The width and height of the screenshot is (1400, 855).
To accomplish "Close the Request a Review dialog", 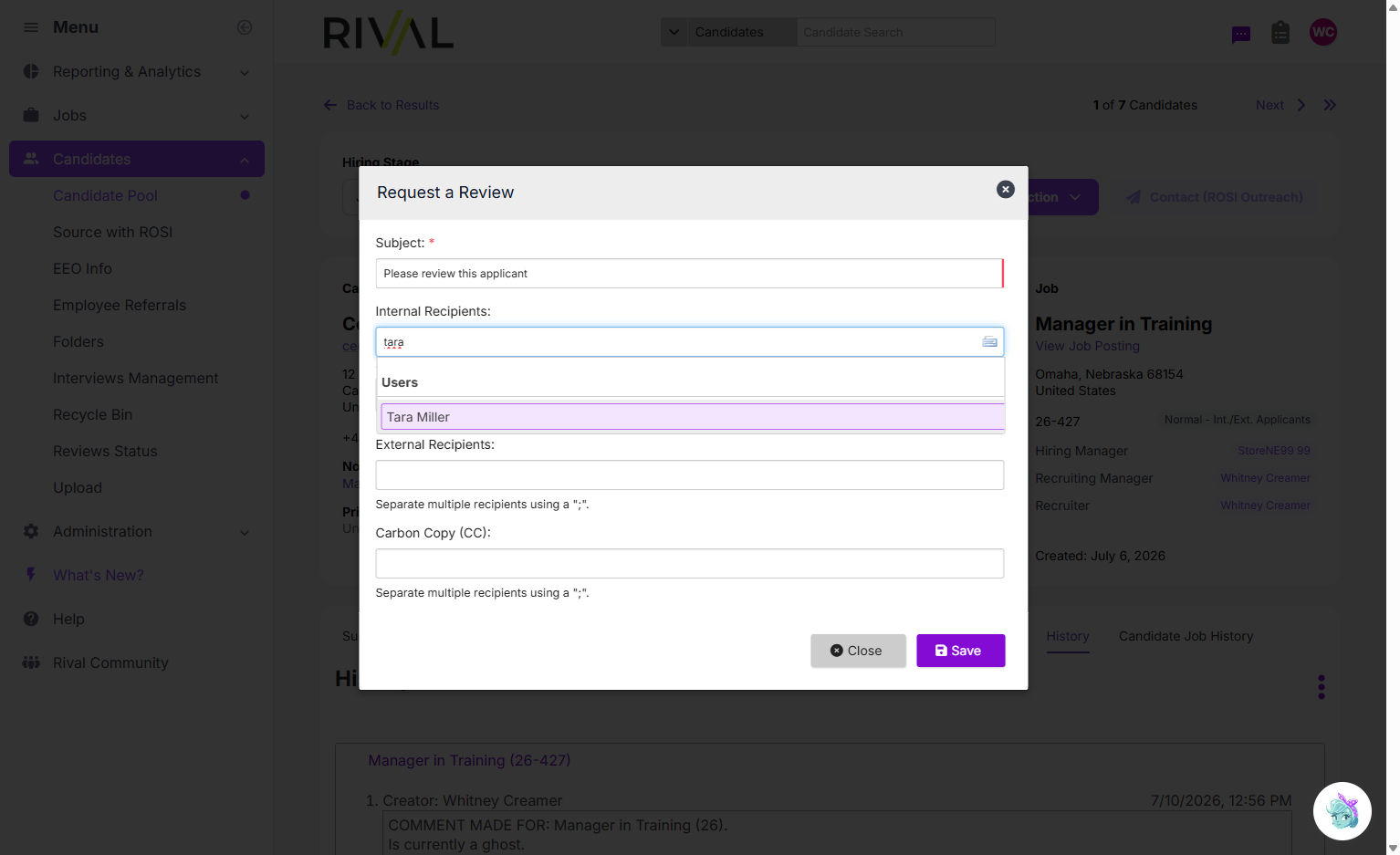I will click(x=1005, y=189).
